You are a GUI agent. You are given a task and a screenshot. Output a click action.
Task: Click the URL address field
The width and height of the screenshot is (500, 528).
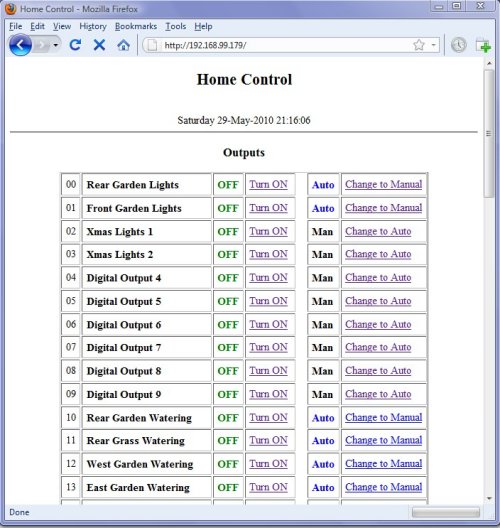point(285,45)
